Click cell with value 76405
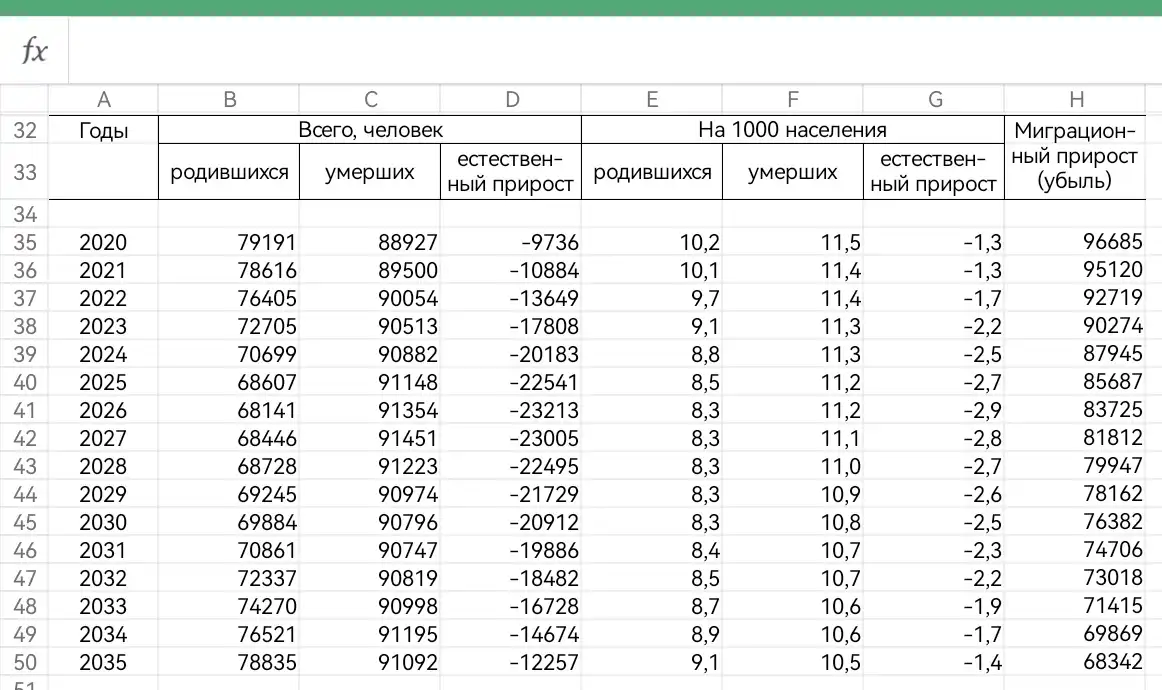The height and width of the screenshot is (690, 1162). pyautogui.click(x=229, y=299)
